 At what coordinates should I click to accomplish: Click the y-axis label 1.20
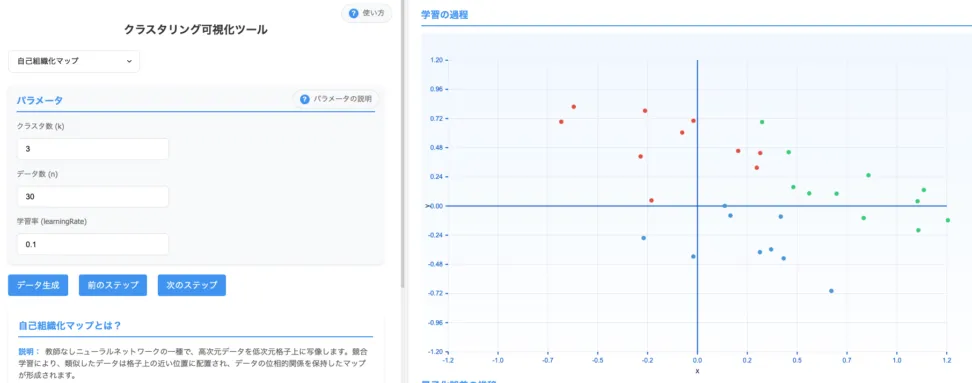pyautogui.click(x=436, y=60)
